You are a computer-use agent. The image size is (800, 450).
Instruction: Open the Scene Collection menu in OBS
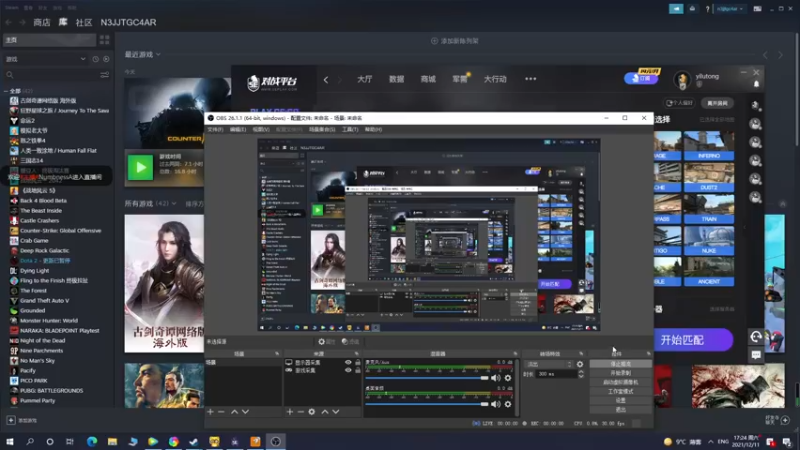tap(322, 130)
